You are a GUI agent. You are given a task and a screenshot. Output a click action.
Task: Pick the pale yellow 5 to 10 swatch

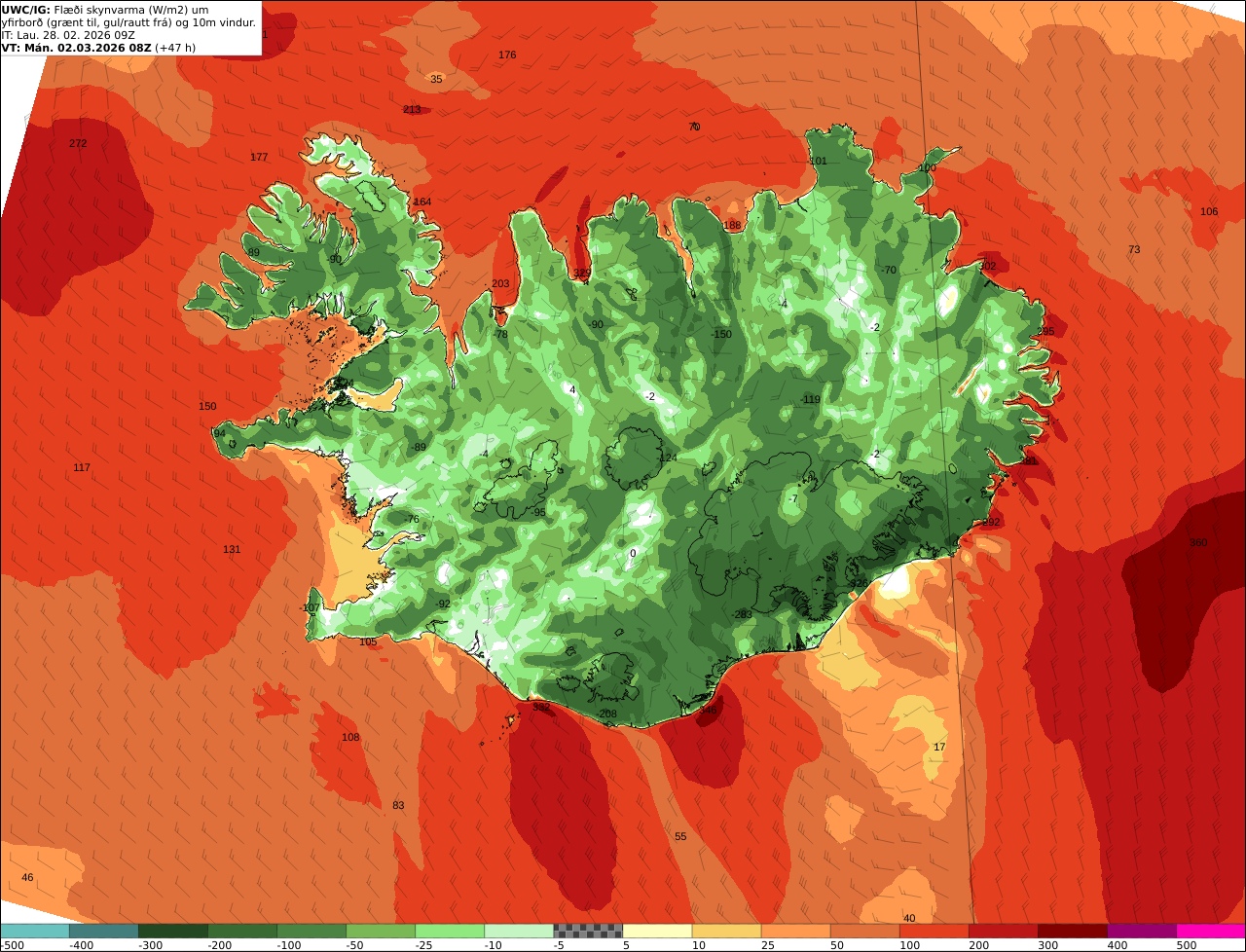point(657,931)
